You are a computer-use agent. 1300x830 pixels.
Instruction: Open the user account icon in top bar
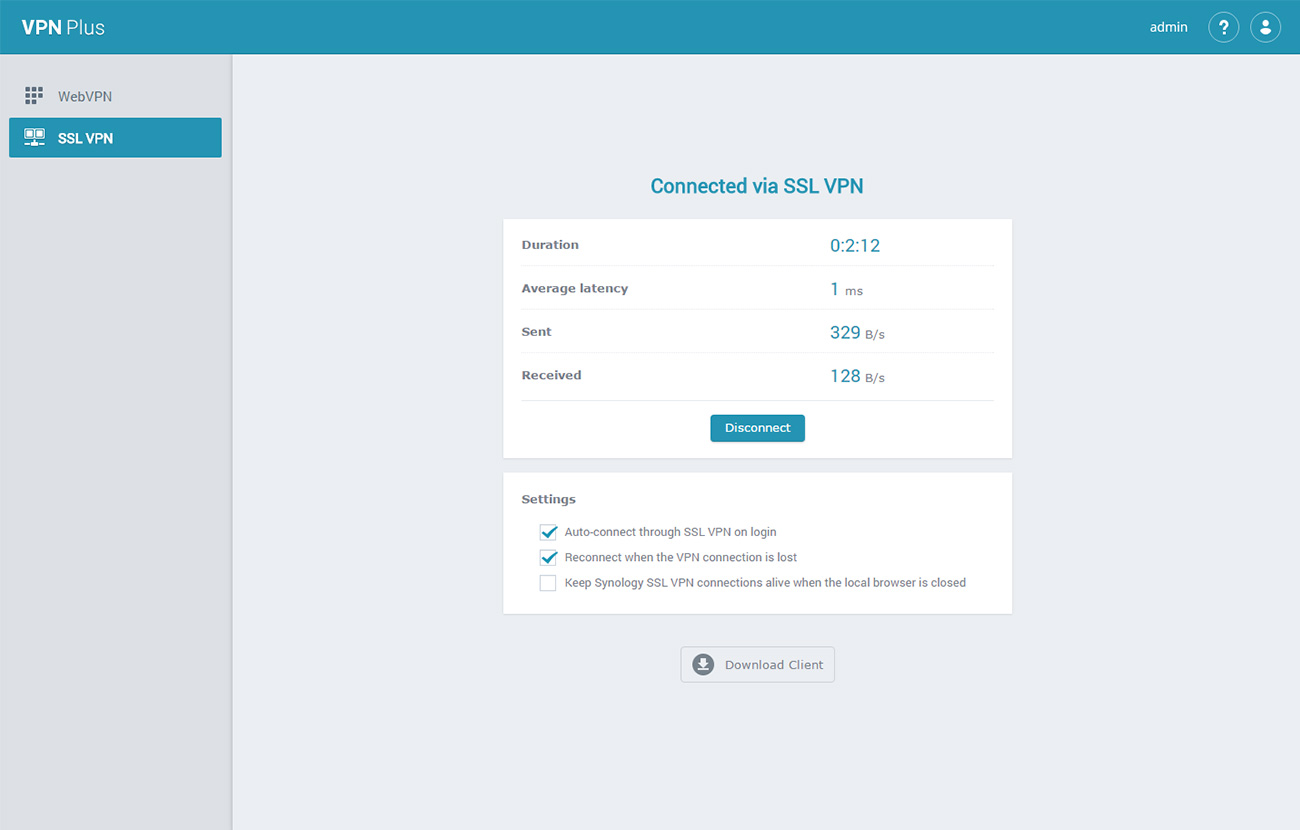click(x=1265, y=27)
